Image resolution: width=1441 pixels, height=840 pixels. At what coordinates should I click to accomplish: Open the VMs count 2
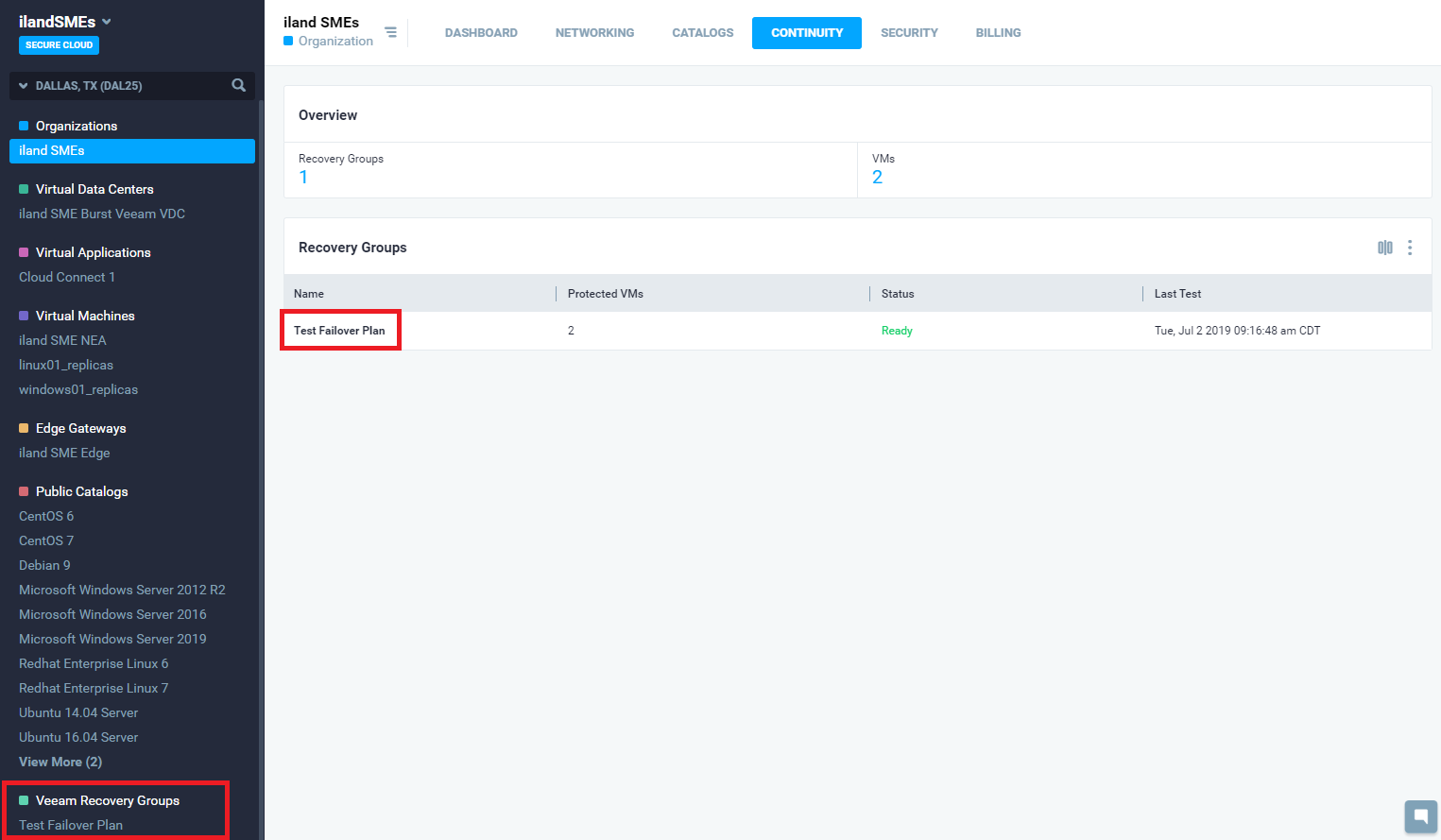(x=877, y=178)
